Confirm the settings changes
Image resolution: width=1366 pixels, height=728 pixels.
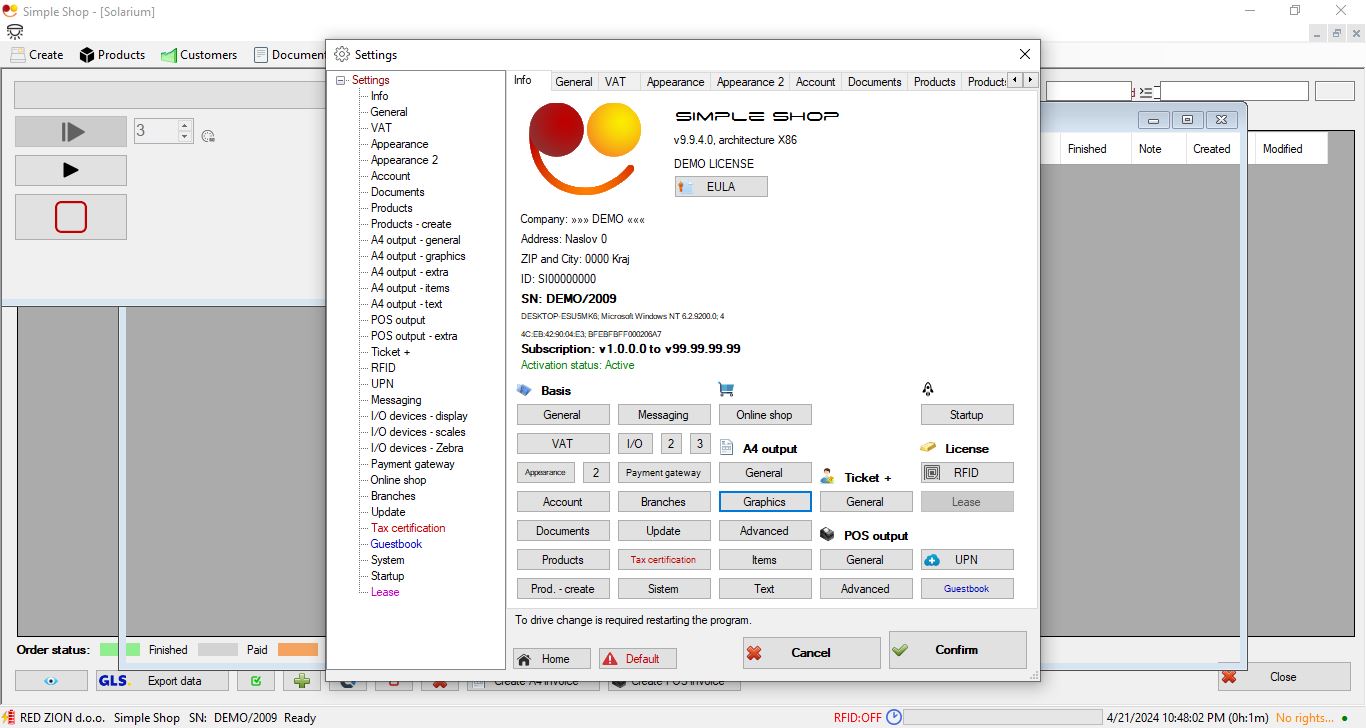click(x=958, y=650)
